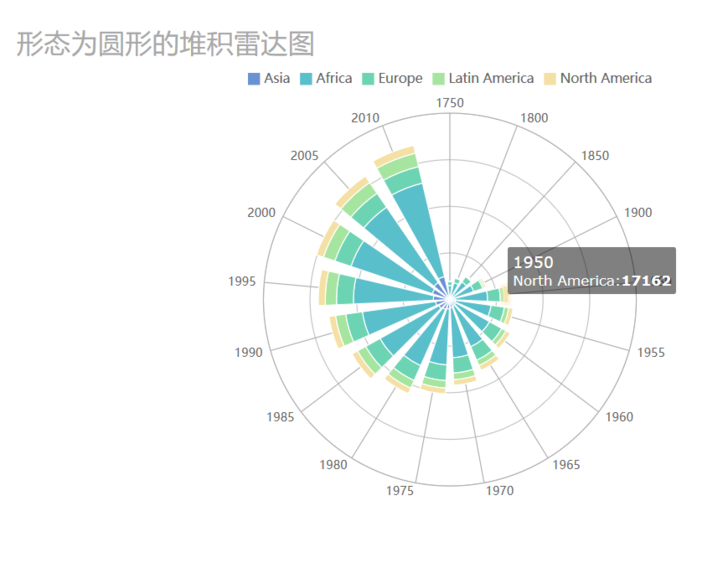Viewport: 728px width, 573px height.
Task: Click the 1975 axis label
Action: pyautogui.click(x=400, y=490)
